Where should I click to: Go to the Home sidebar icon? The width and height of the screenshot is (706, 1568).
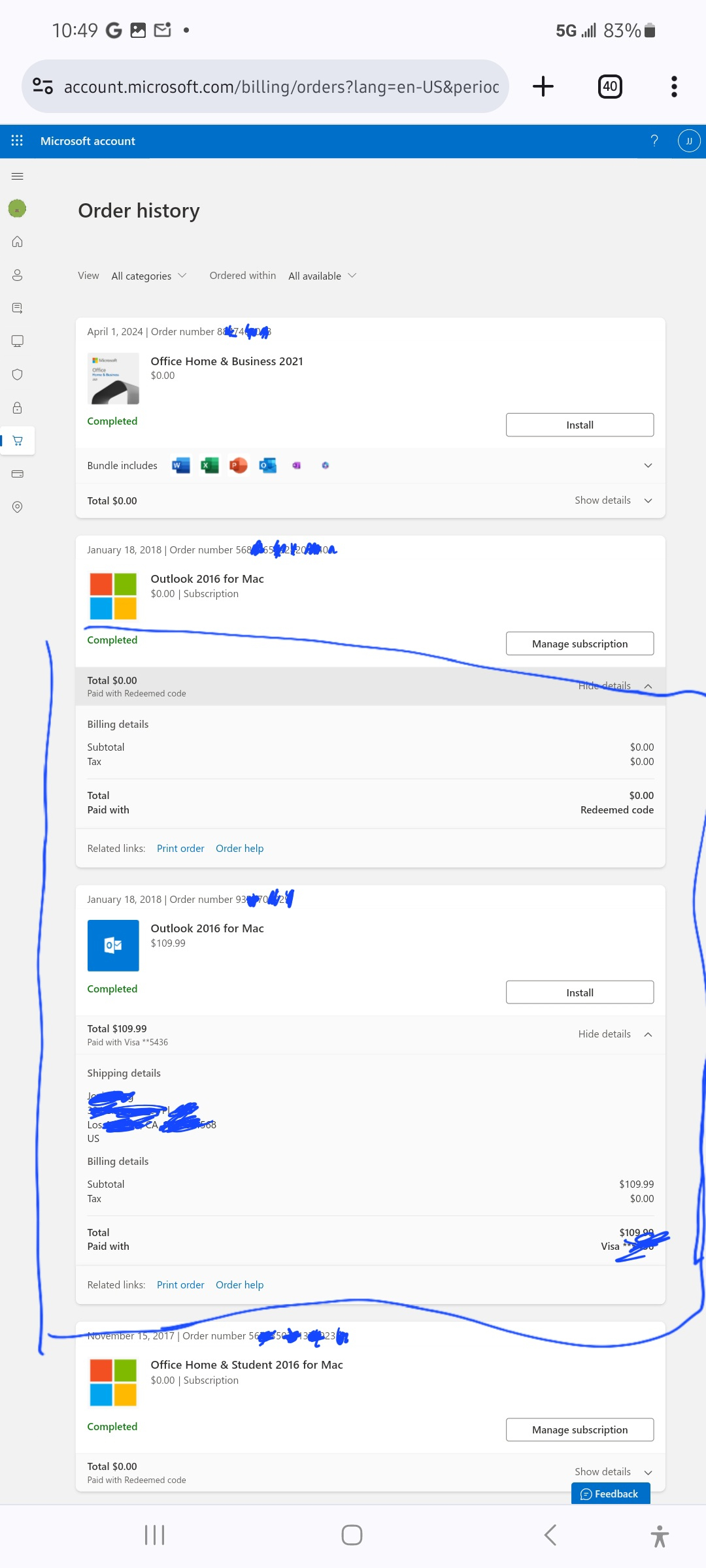pyautogui.click(x=18, y=242)
